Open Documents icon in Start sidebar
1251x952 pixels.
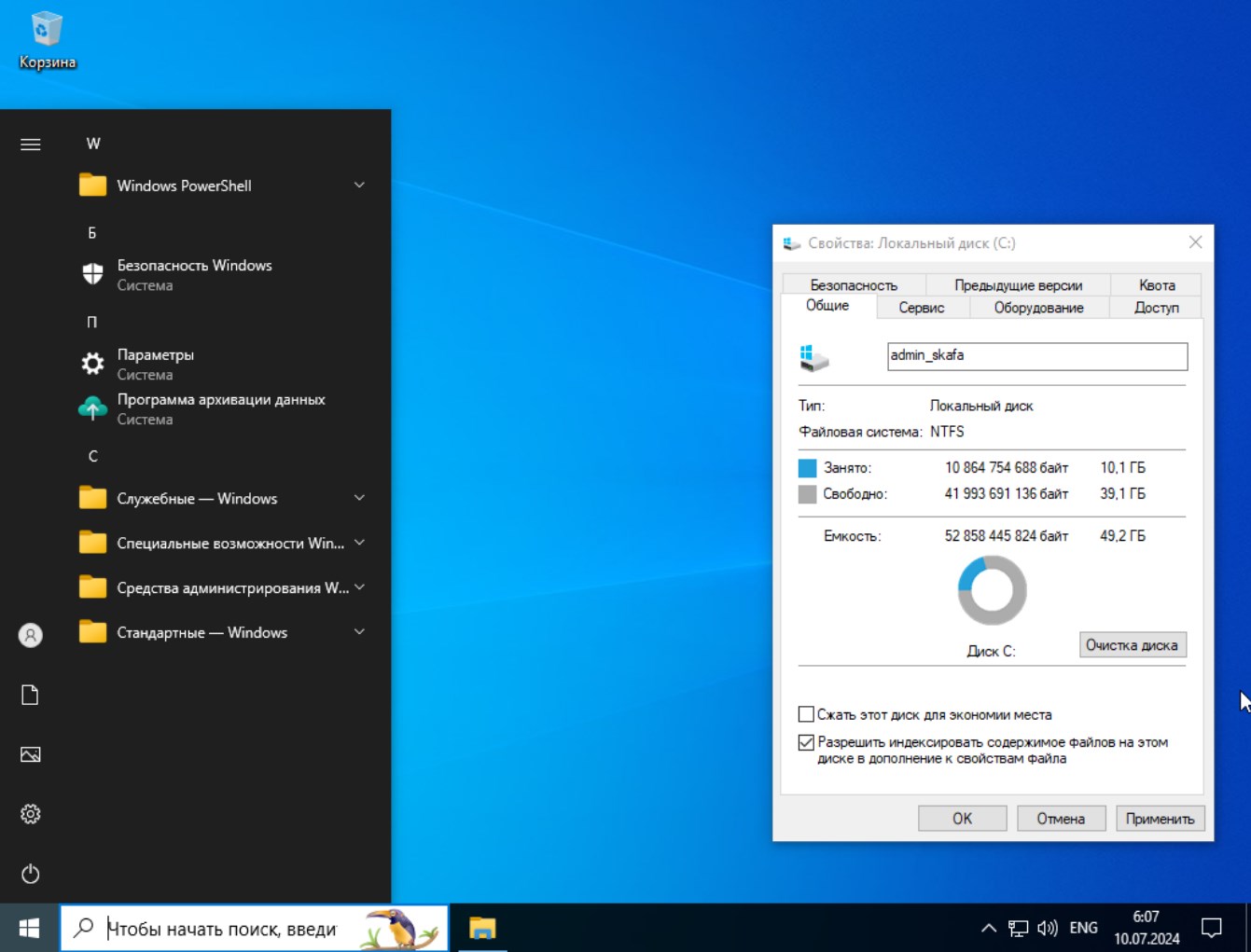pos(30,695)
